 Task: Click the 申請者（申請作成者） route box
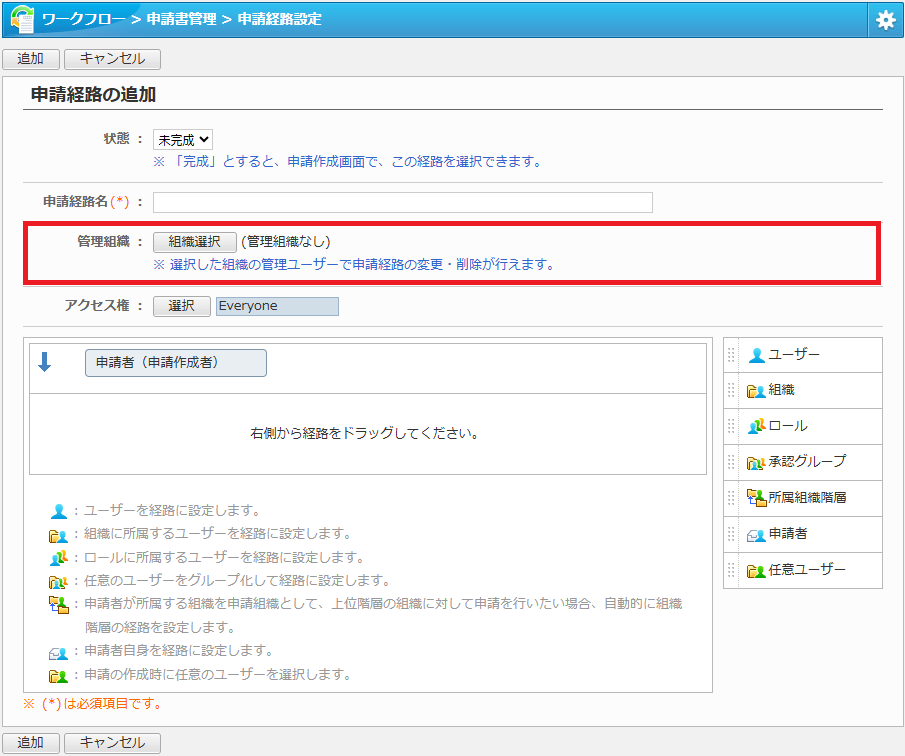click(176, 362)
